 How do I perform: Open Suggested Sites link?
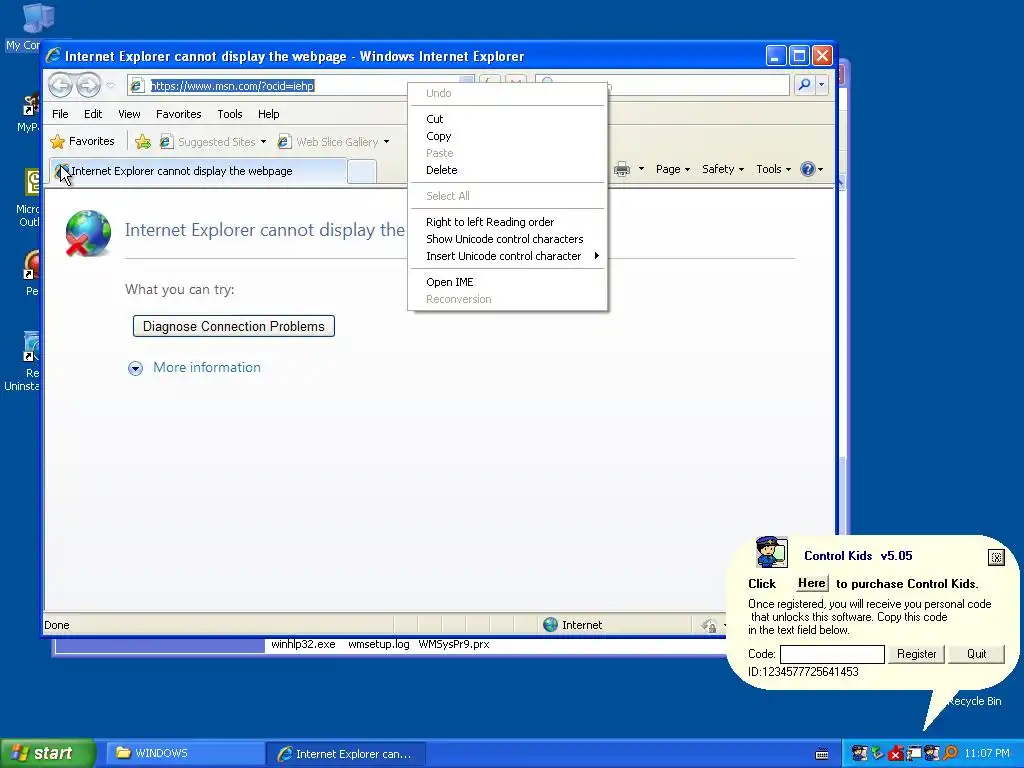coord(208,142)
